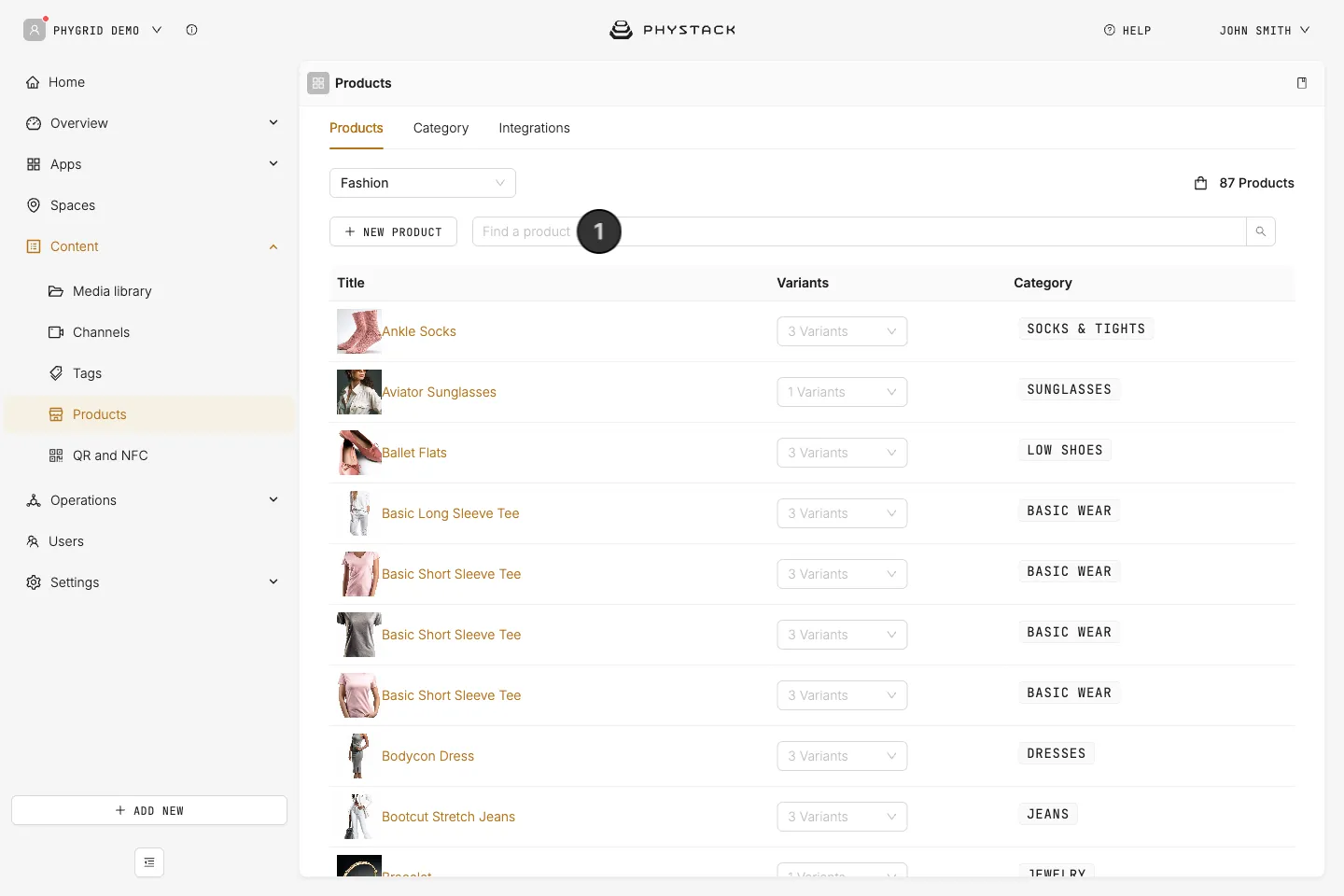Expand the Ballet Flats variants dropdown

tap(842, 453)
